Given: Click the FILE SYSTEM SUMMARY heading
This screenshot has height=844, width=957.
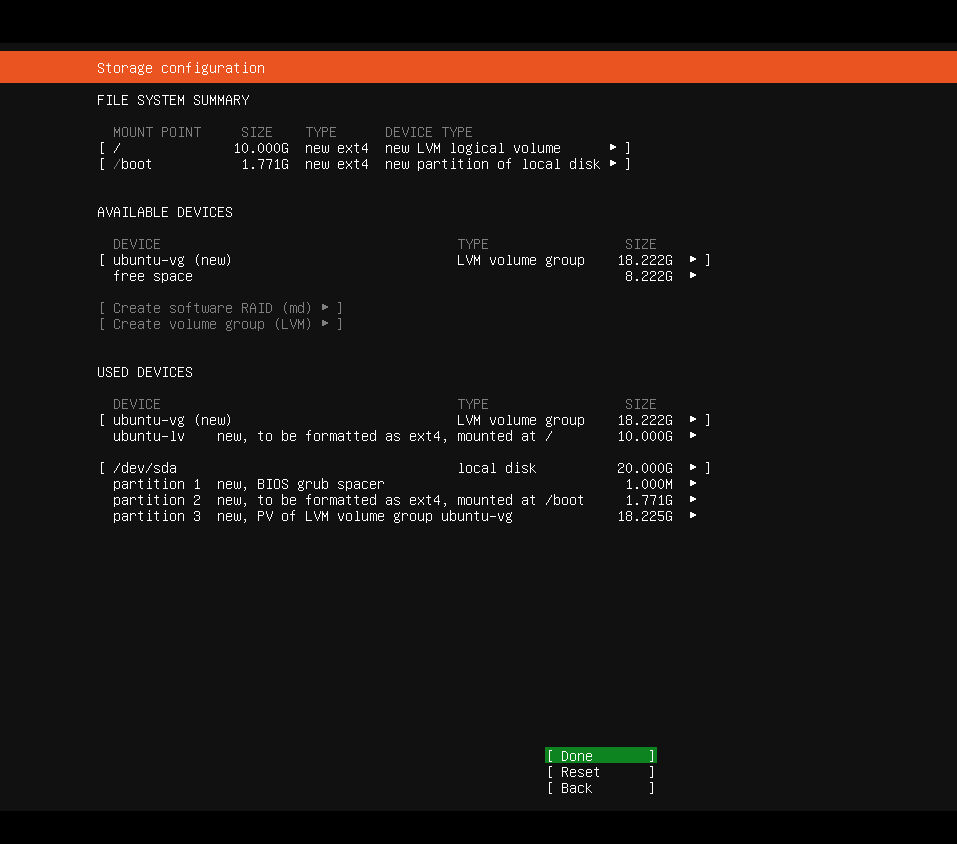Looking at the screenshot, I should (x=173, y=100).
